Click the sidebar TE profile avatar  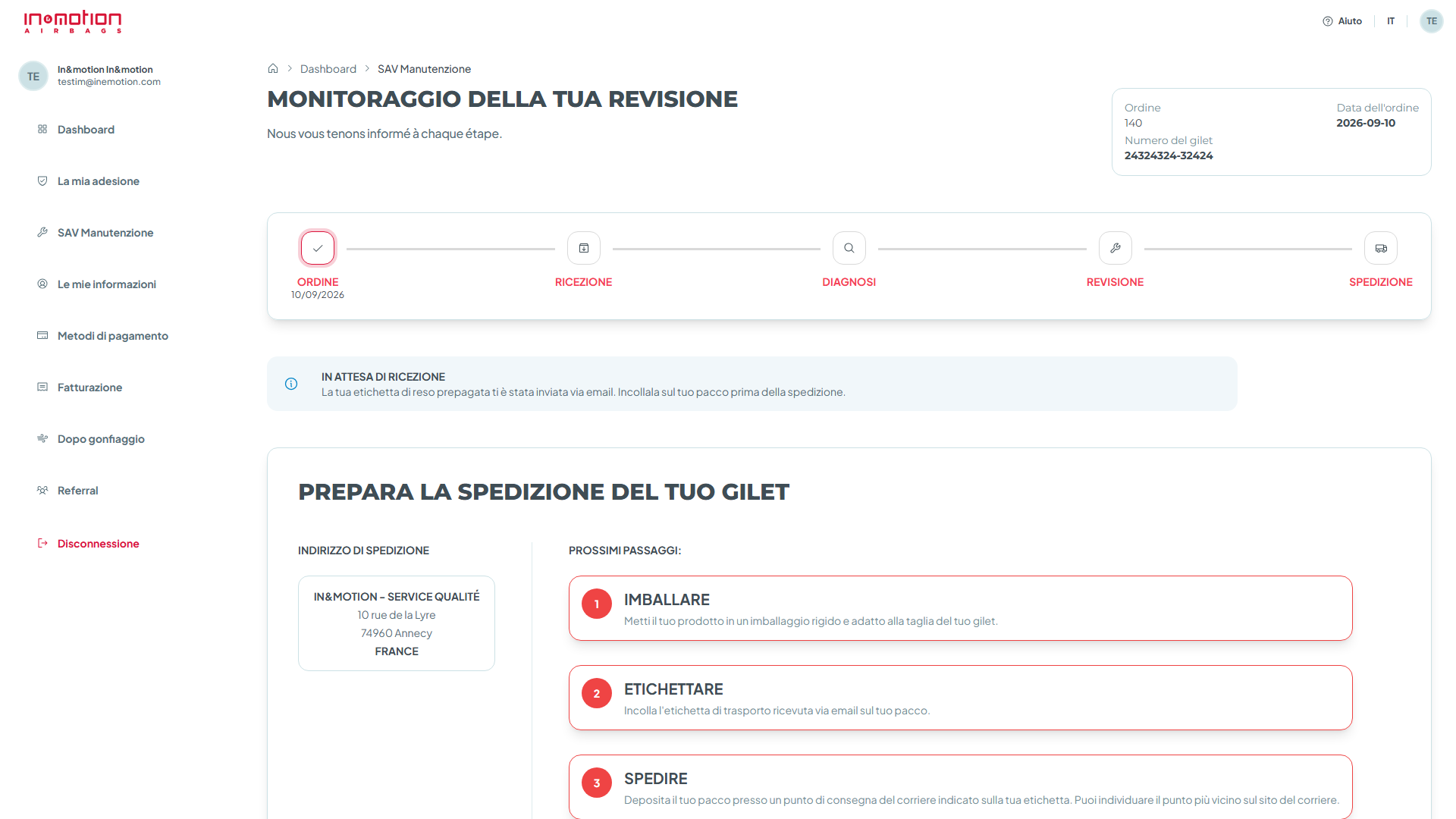click(x=33, y=76)
